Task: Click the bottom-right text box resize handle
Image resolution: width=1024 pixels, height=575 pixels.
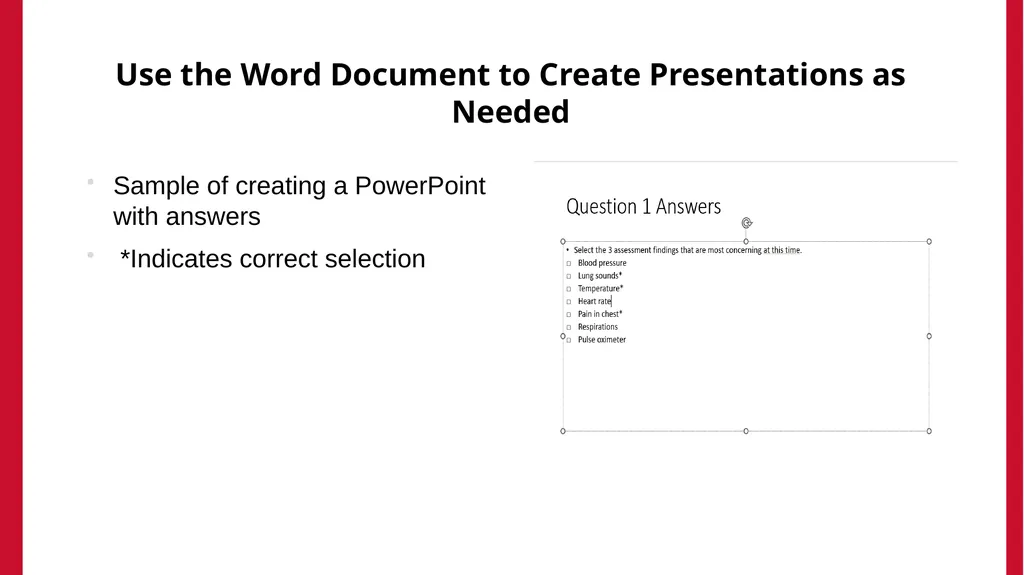Action: pos(929,431)
